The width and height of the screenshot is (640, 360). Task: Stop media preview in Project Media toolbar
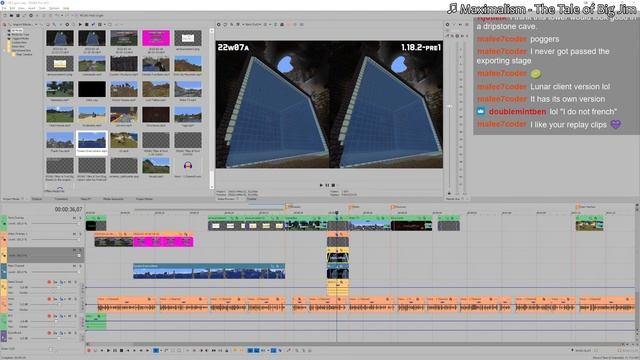point(87,24)
